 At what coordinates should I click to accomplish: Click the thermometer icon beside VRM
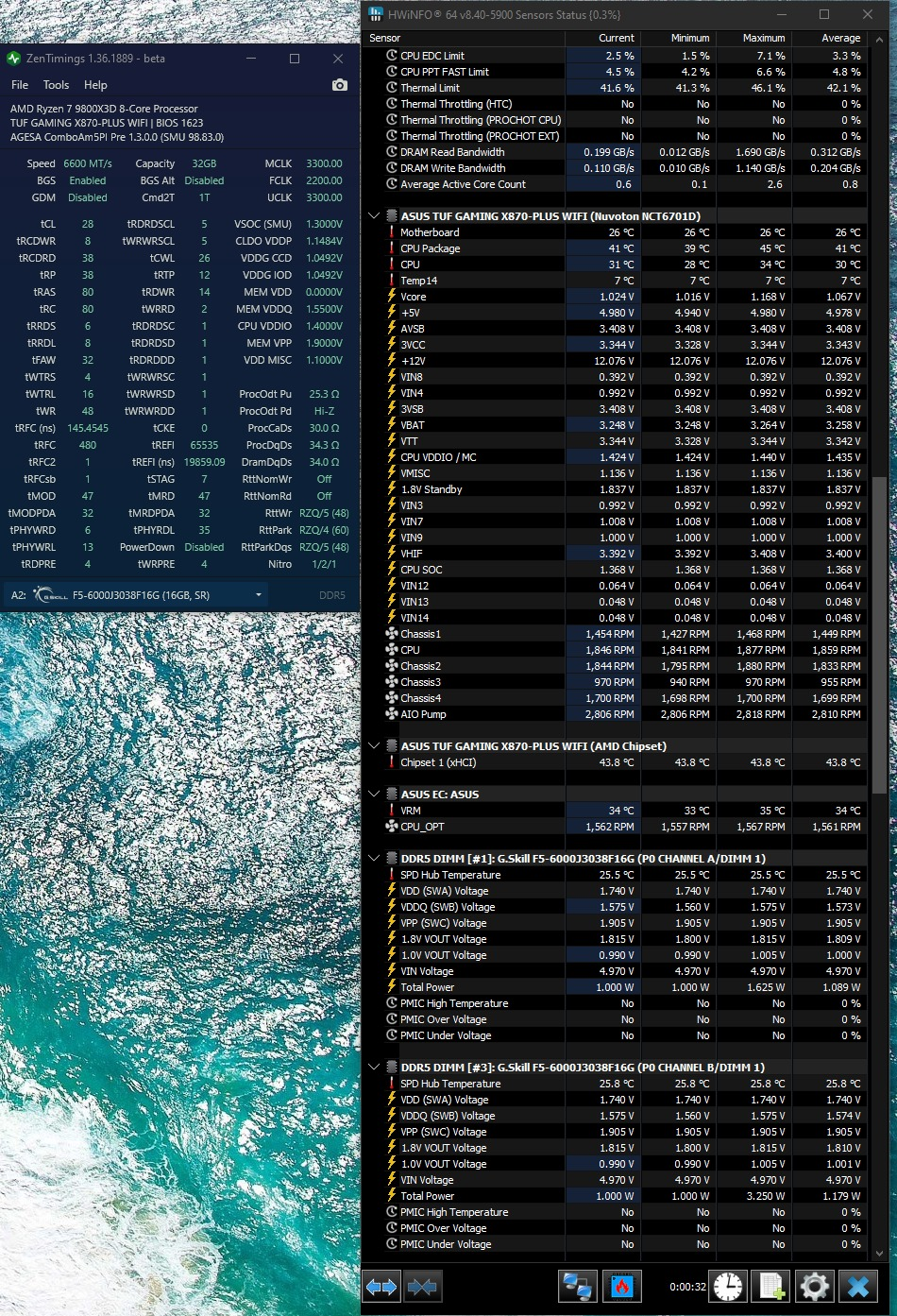click(x=392, y=811)
